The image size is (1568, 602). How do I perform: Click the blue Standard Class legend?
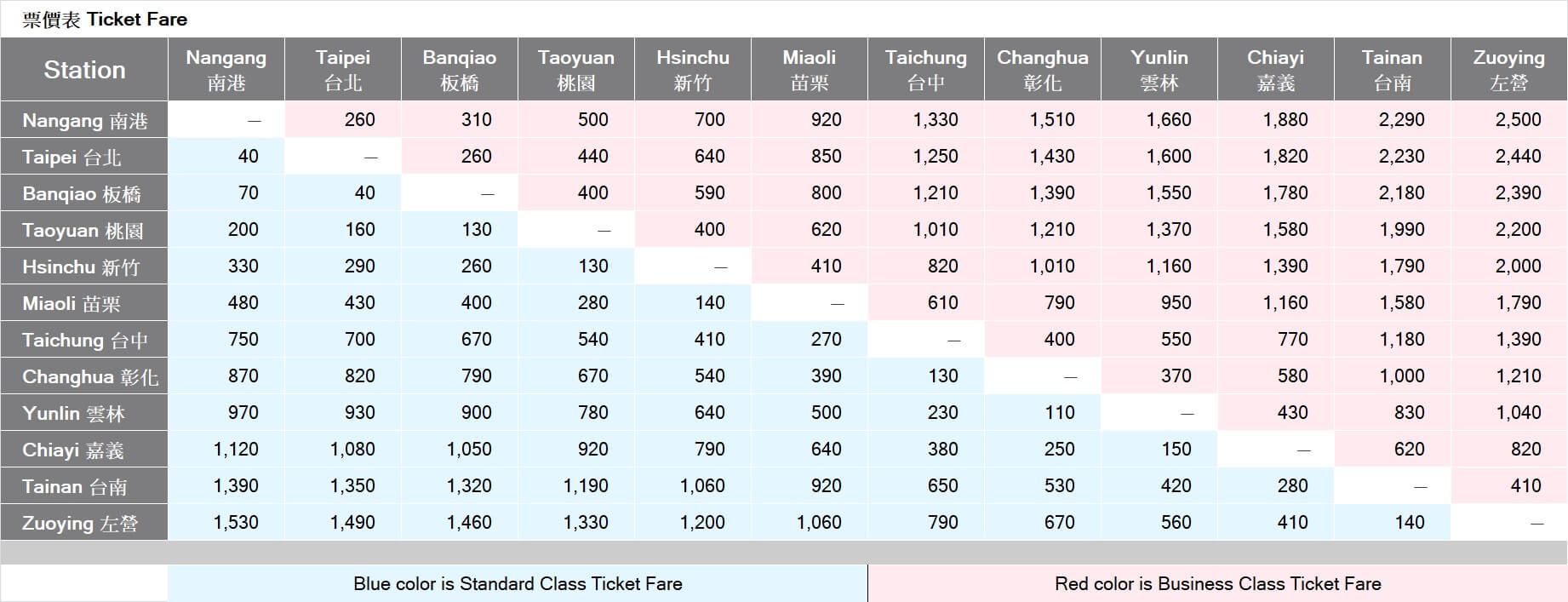tap(518, 583)
